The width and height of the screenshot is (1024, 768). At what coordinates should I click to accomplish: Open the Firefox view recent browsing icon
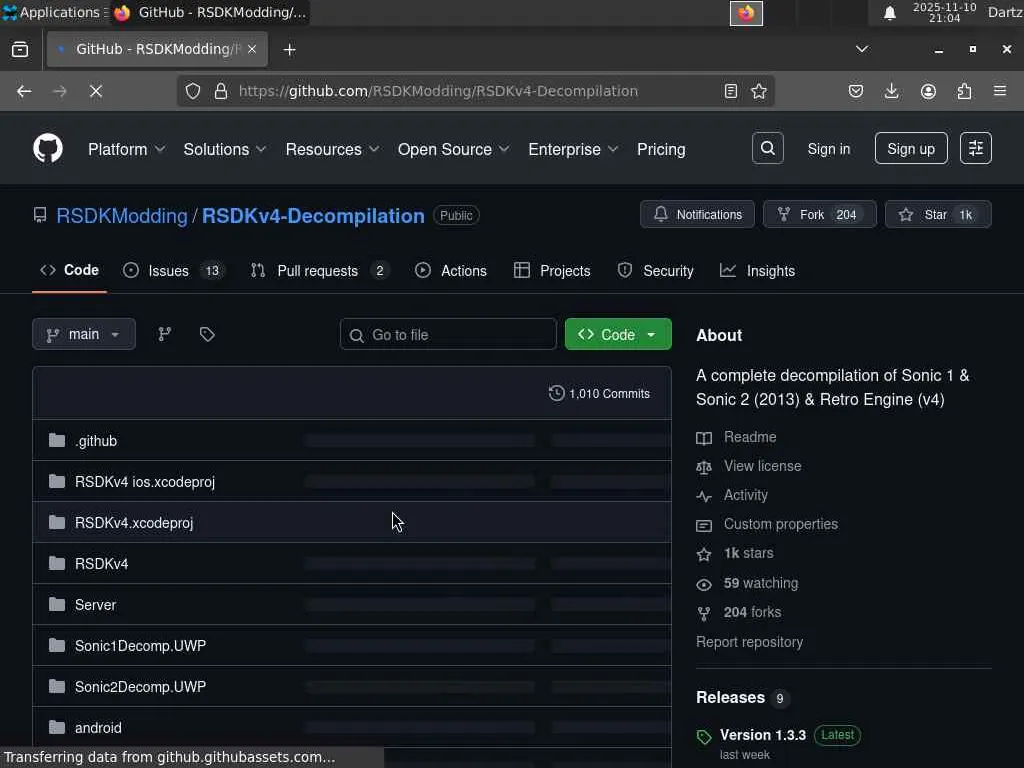point(20,50)
